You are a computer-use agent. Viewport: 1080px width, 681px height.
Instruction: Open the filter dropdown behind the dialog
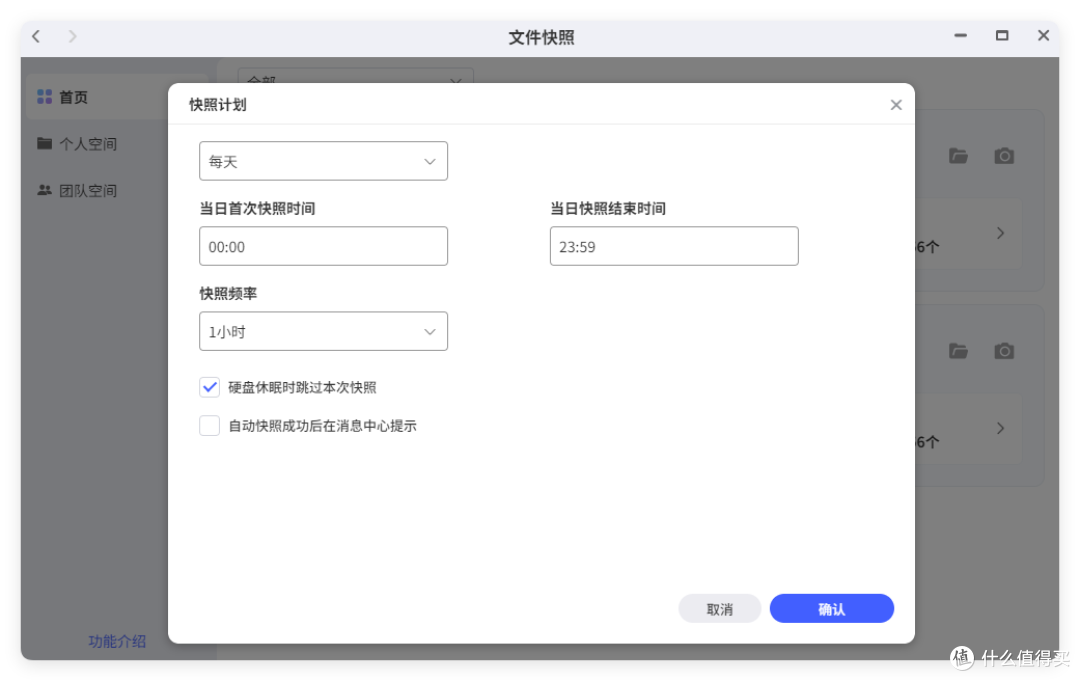tap(355, 76)
